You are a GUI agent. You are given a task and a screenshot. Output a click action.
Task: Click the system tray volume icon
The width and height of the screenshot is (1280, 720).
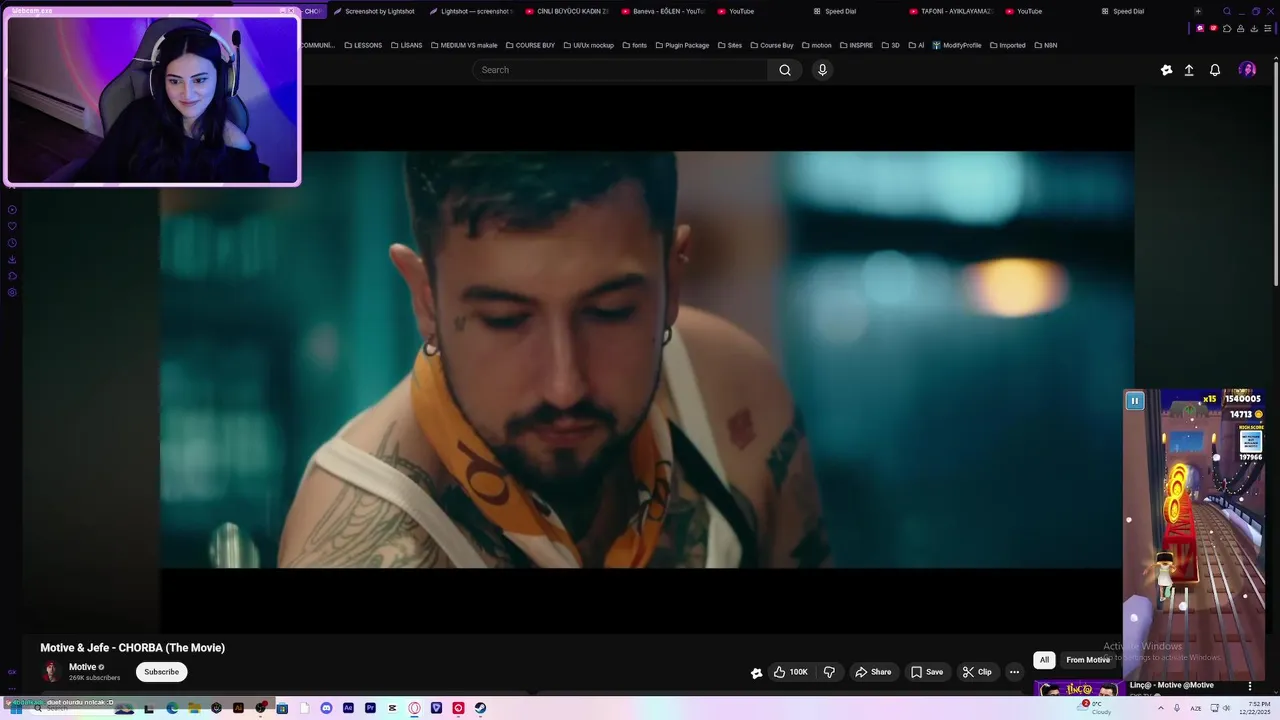coord(1227,708)
